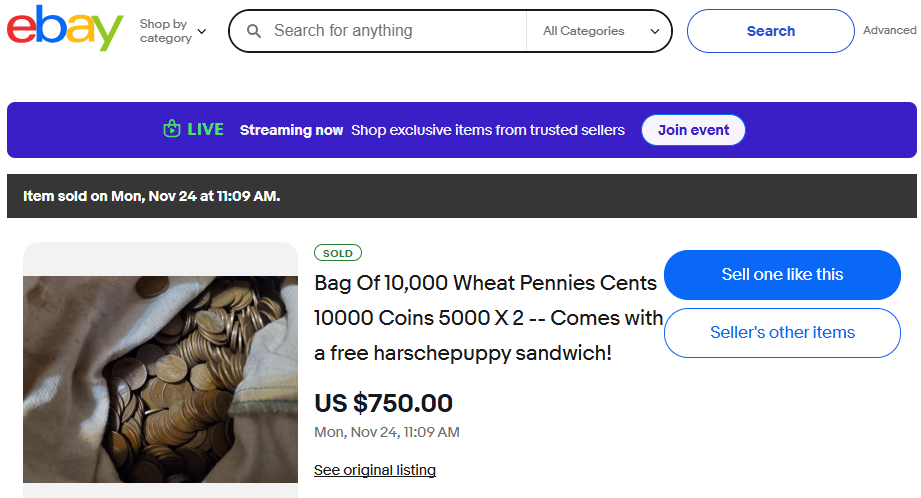Click the green SOLD badge
This screenshot has height=498, width=921.
338,253
